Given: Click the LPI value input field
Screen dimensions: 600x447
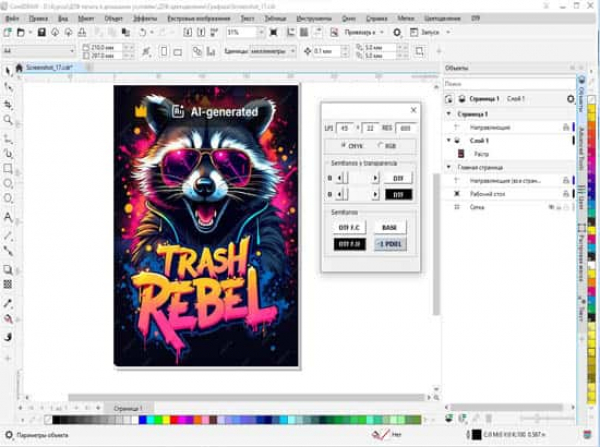Looking at the screenshot, I should [x=344, y=128].
